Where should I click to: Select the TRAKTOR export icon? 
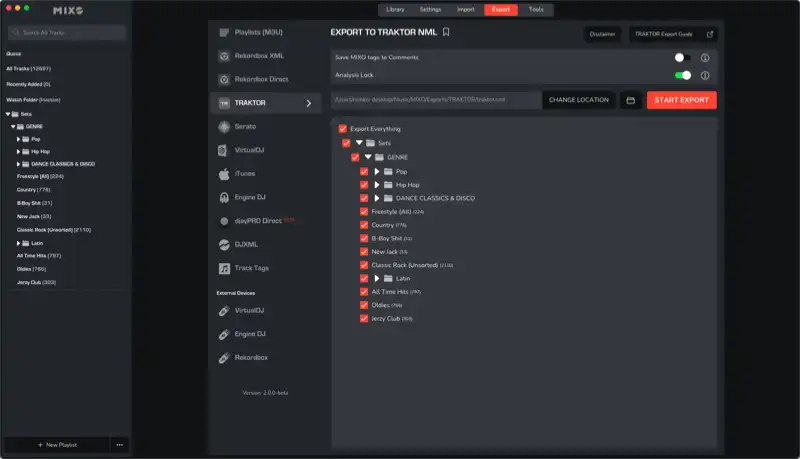(x=223, y=103)
